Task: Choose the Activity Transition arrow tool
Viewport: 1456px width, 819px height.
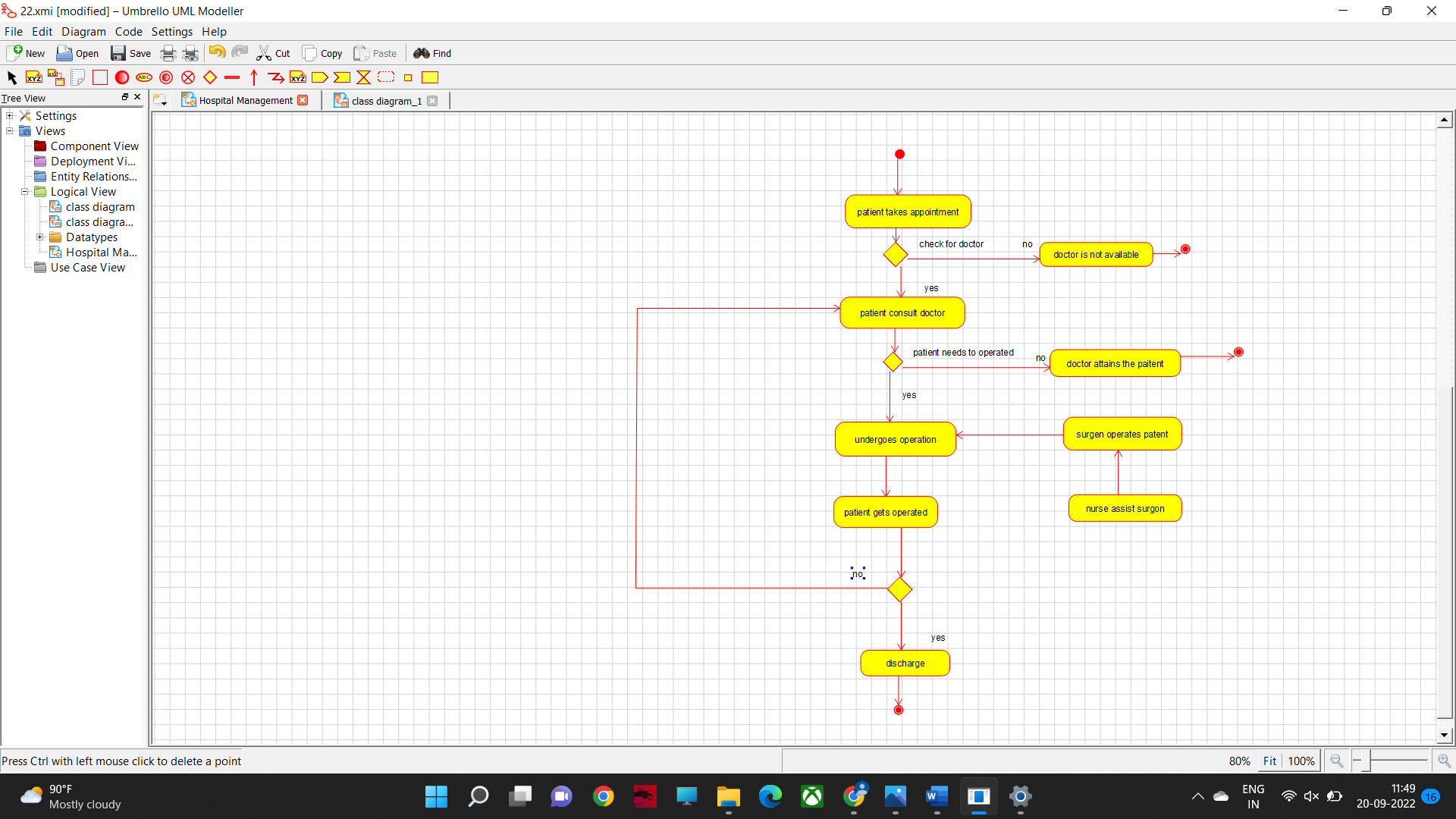Action: point(254,77)
